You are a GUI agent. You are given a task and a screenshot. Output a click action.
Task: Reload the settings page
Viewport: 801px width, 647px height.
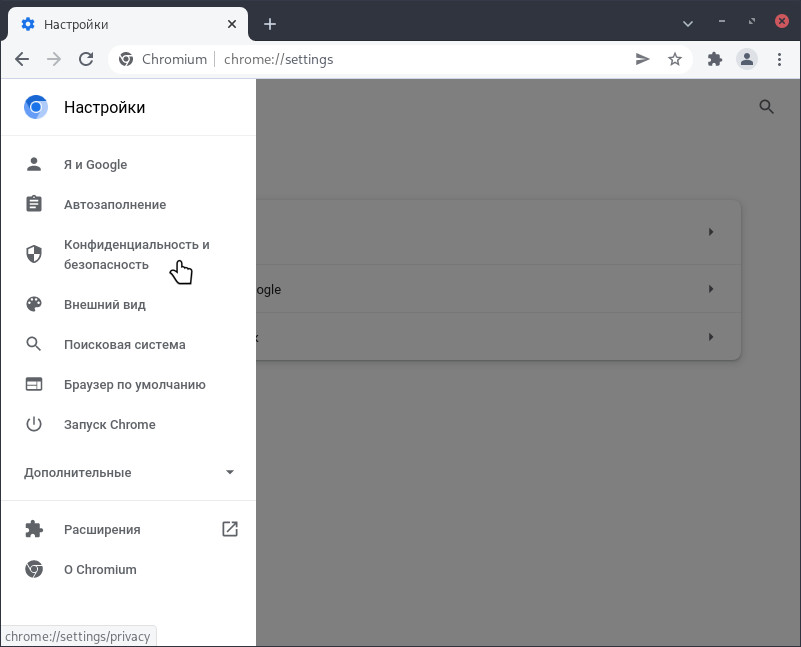coord(86,59)
